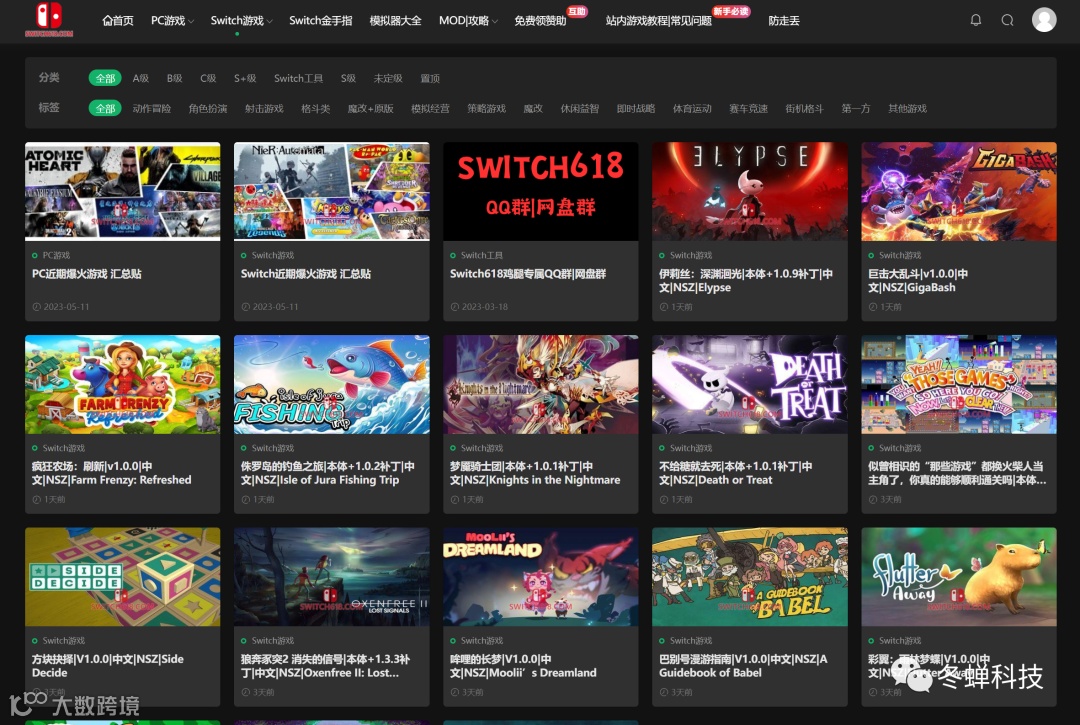Filter category by 未定级

point(388,78)
